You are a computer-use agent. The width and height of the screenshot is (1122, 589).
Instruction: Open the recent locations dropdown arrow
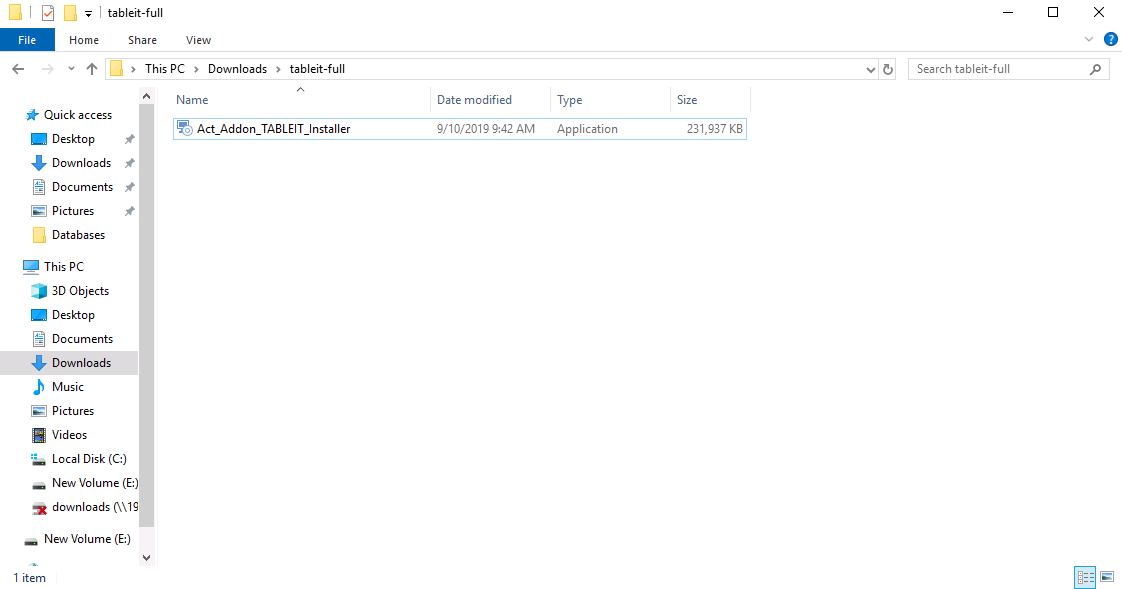pos(71,69)
